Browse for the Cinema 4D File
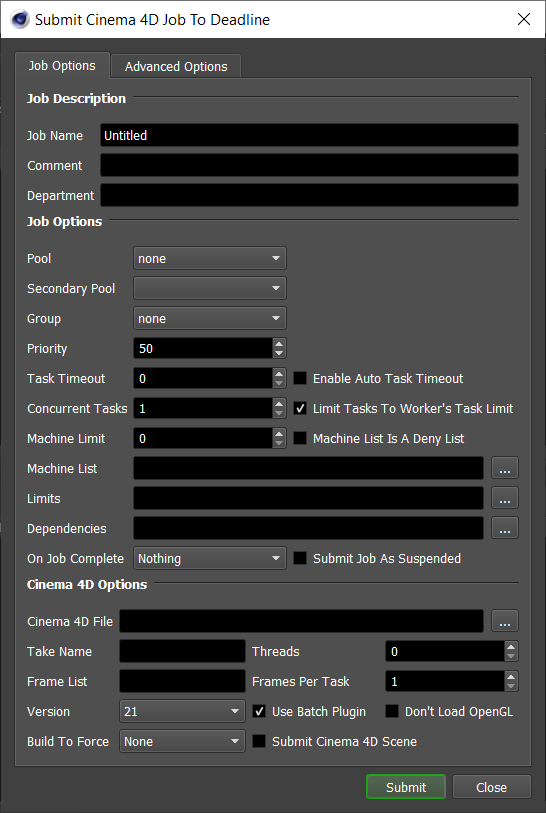 click(505, 621)
